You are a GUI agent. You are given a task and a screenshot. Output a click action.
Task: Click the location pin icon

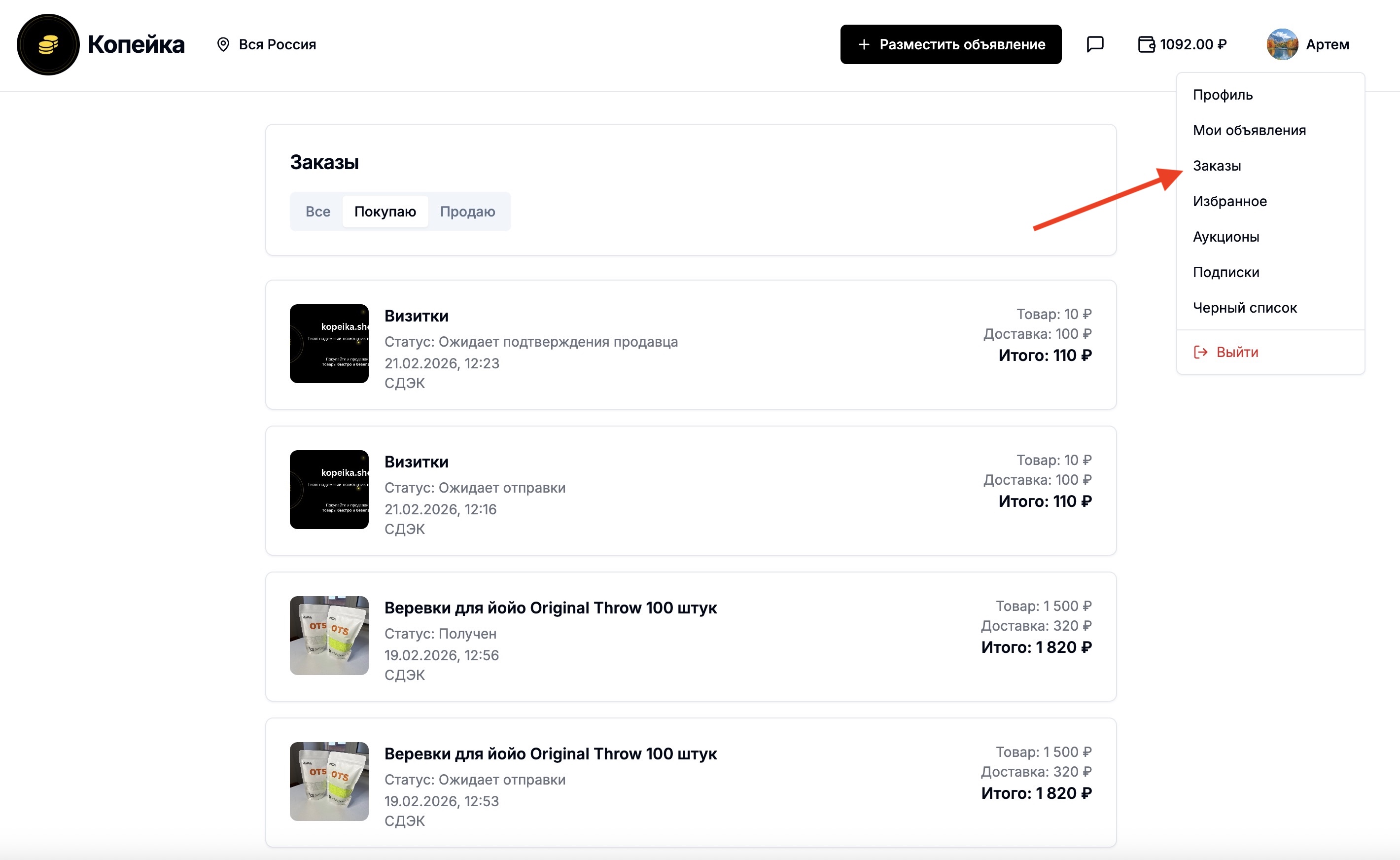point(223,44)
